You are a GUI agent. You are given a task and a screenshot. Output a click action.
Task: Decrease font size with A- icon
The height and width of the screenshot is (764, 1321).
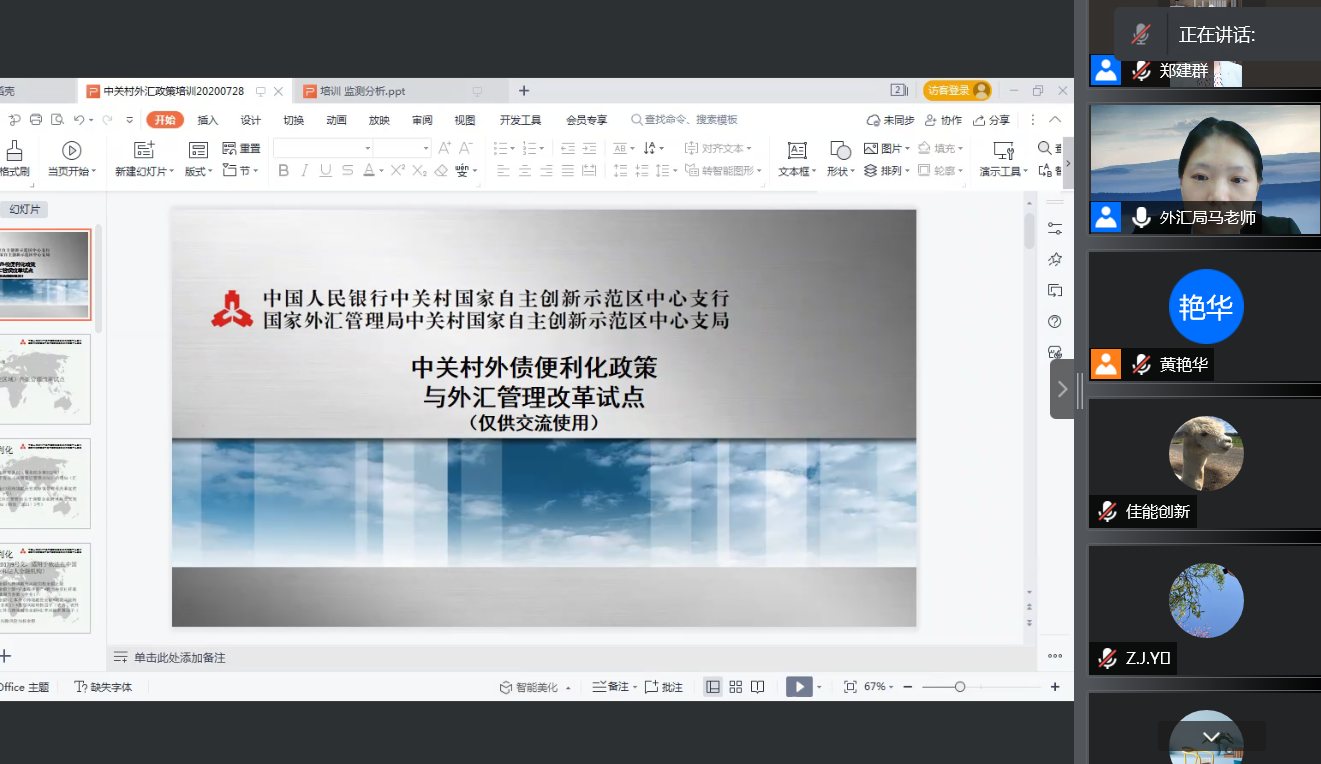click(466, 148)
